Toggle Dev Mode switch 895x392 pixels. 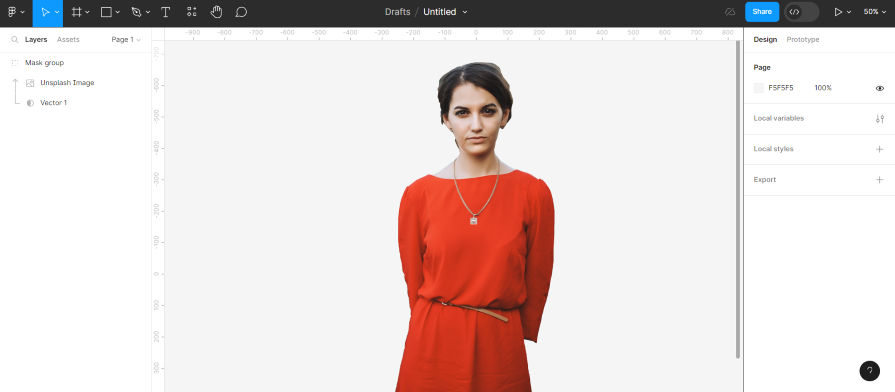tap(801, 12)
